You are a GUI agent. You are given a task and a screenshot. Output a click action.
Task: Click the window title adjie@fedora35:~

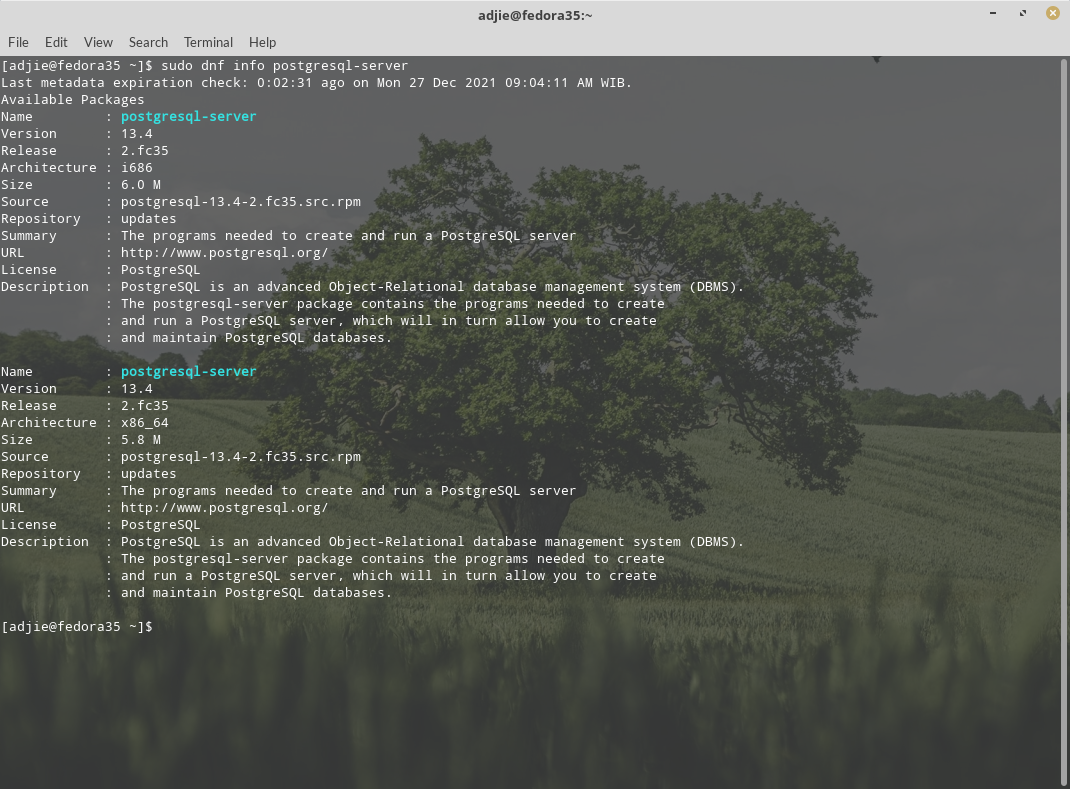(x=535, y=15)
